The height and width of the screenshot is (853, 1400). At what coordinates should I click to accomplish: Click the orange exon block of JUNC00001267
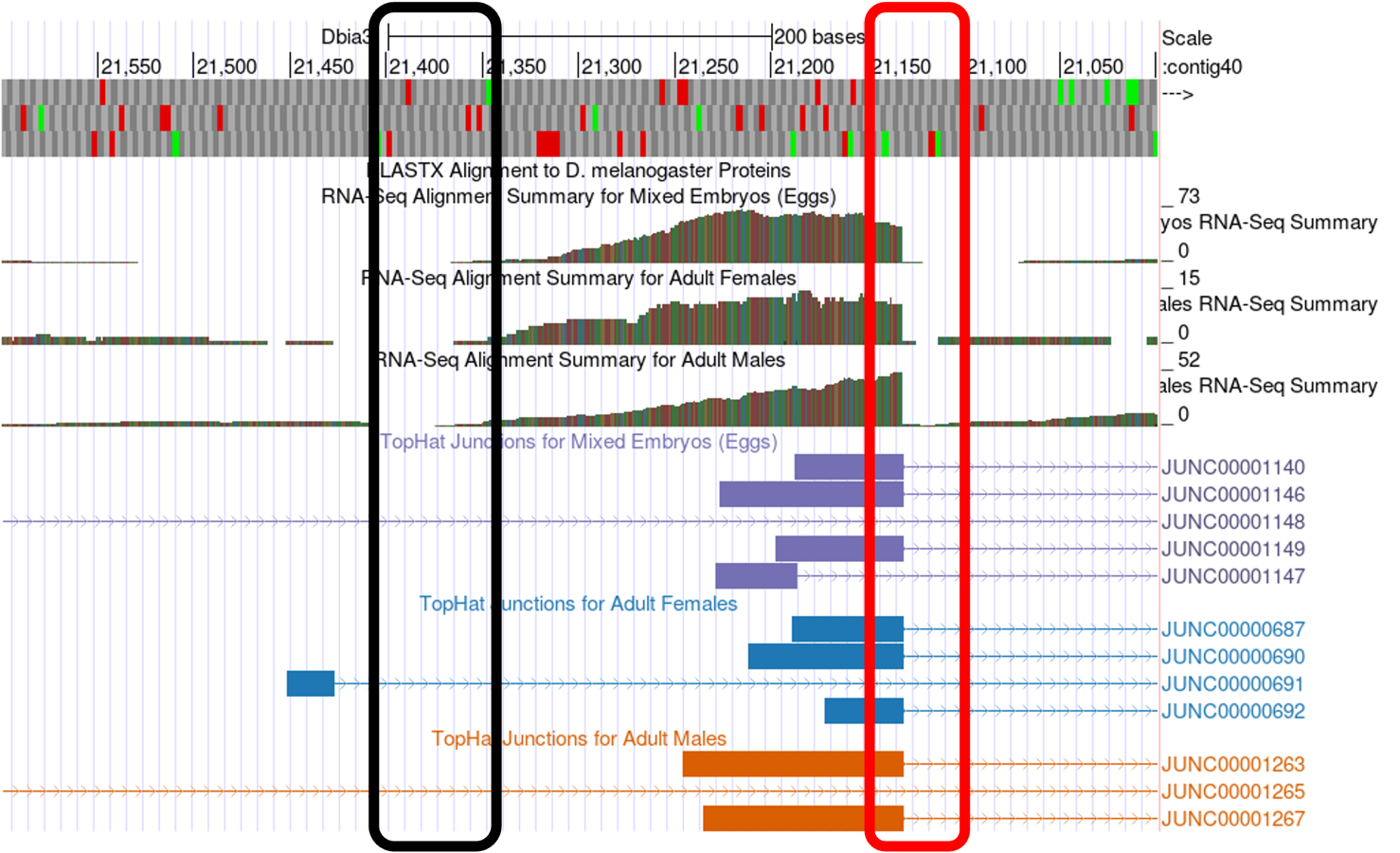pyautogui.click(x=803, y=818)
